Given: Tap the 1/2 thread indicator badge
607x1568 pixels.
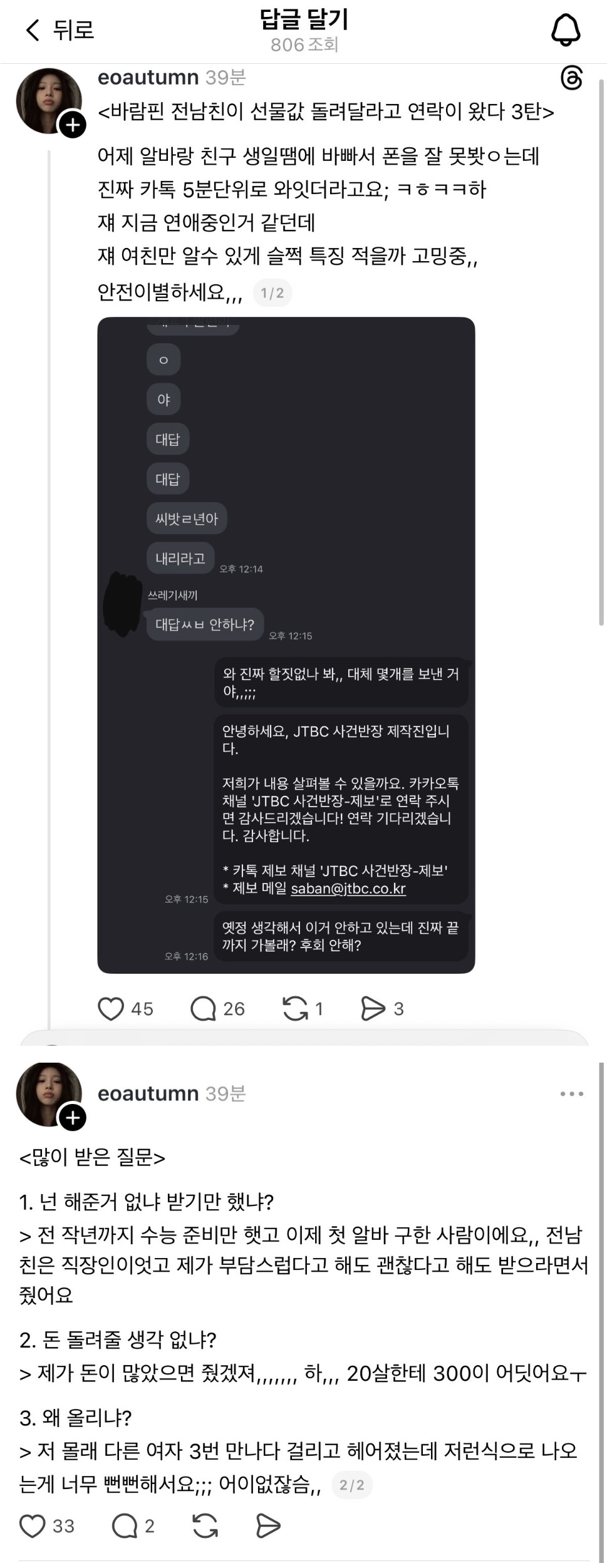Looking at the screenshot, I should (272, 293).
